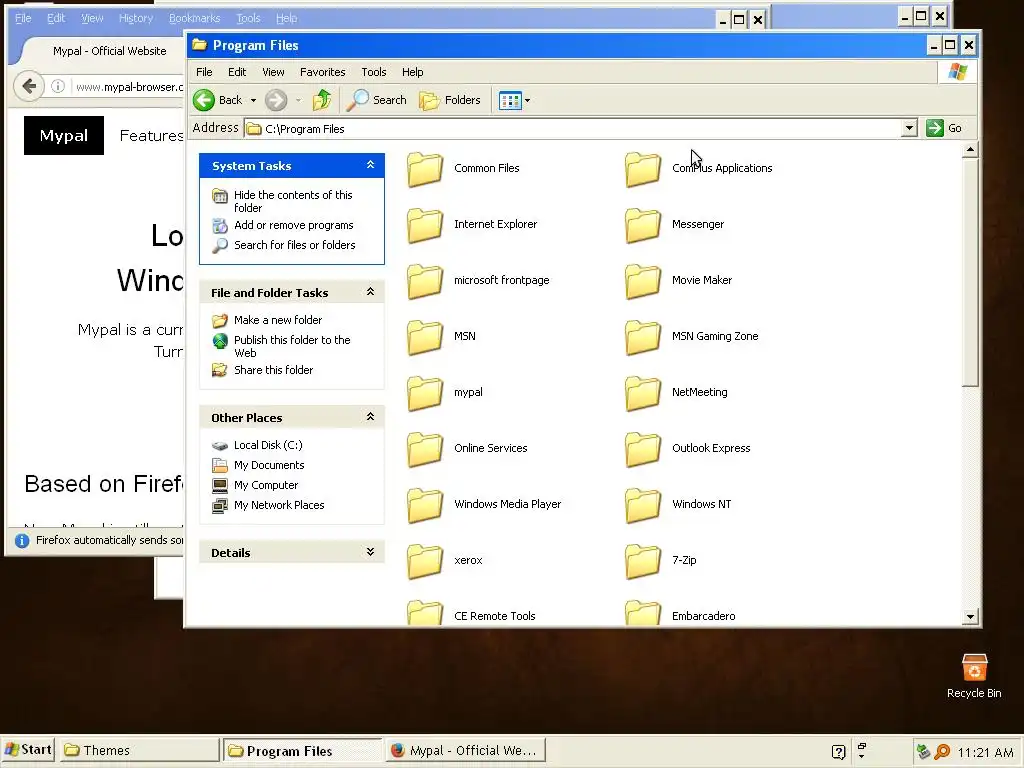Open My Documents from Other Places
Viewport: 1024px width, 768px height.
(268, 465)
